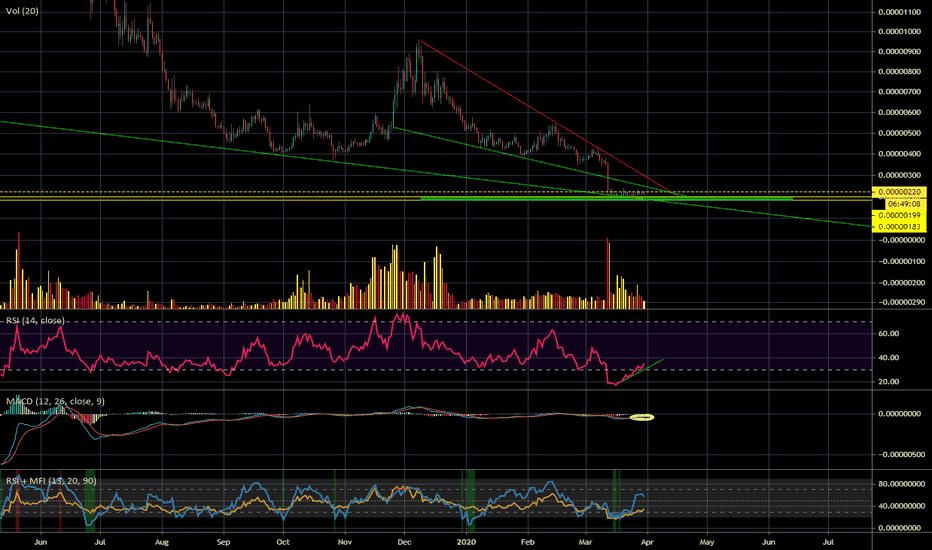Click the 40.00000000 axis value in RSI+MFI pane
Image resolution: width=932 pixels, height=550 pixels.
tap(902, 506)
